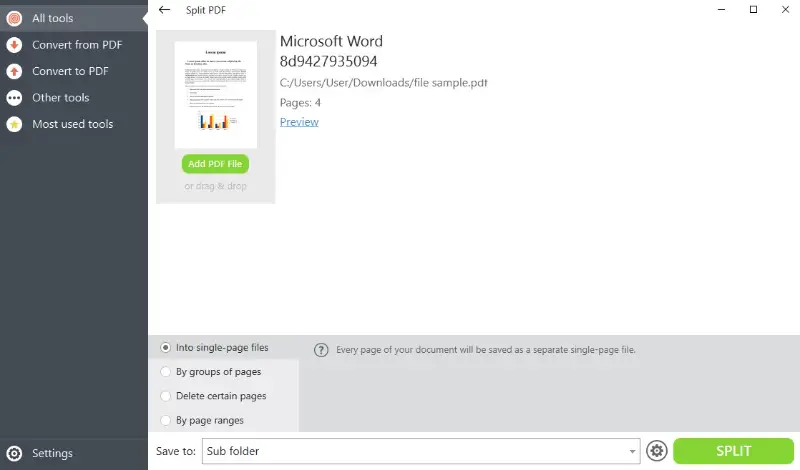
Task: Select Into single-page files option
Action: (223, 348)
